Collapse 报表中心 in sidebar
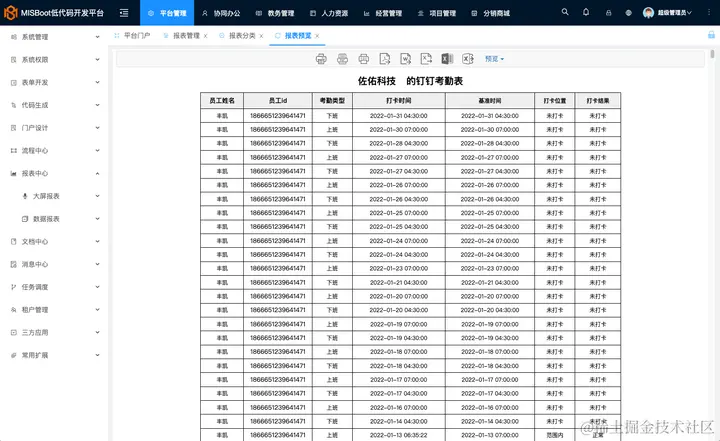The image size is (720, 441). coord(55,173)
